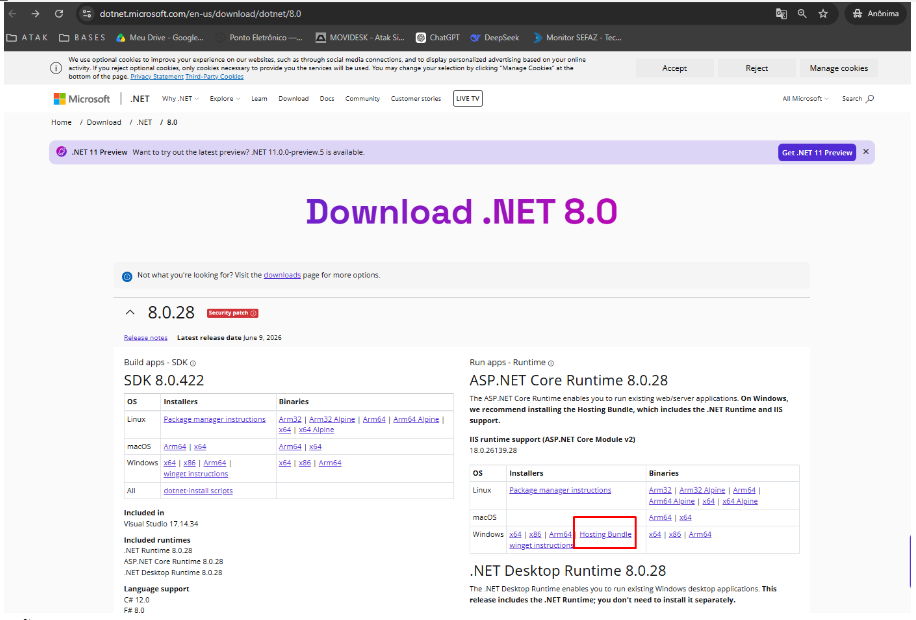This screenshot has width=916, height=620.
Task: Open SDK Linux Package manager instructions
Action: (214, 420)
